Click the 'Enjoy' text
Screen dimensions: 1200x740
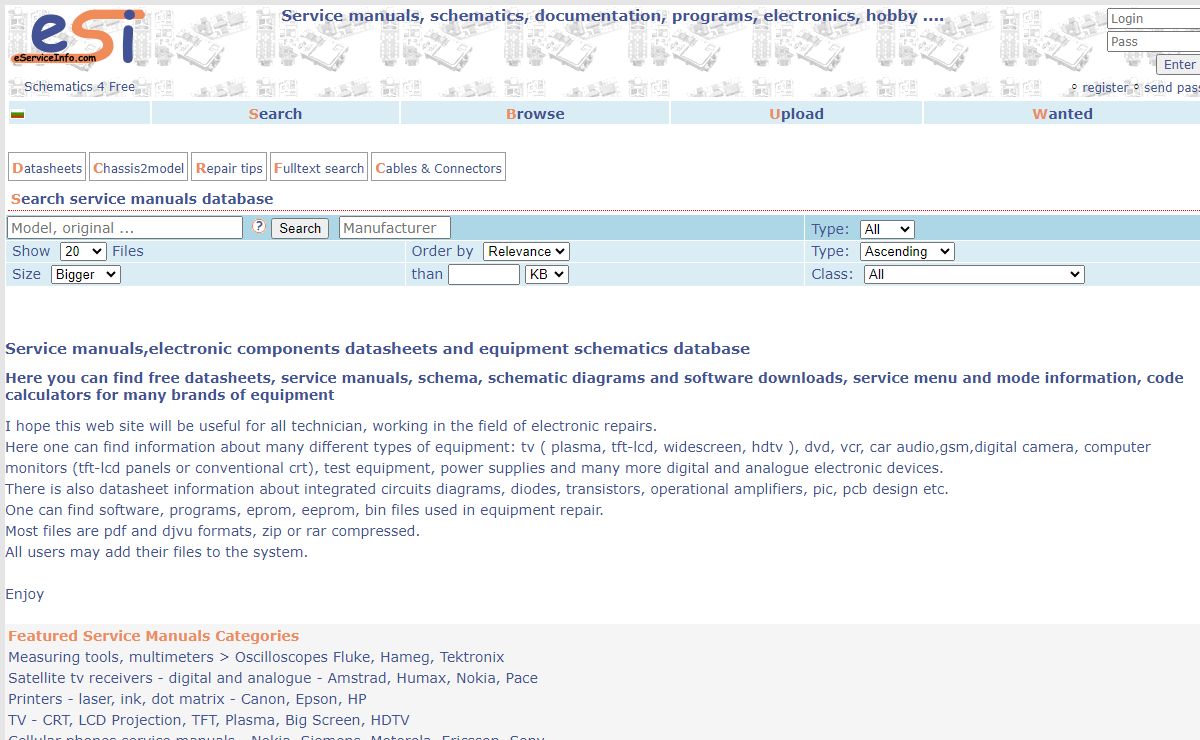[x=25, y=594]
